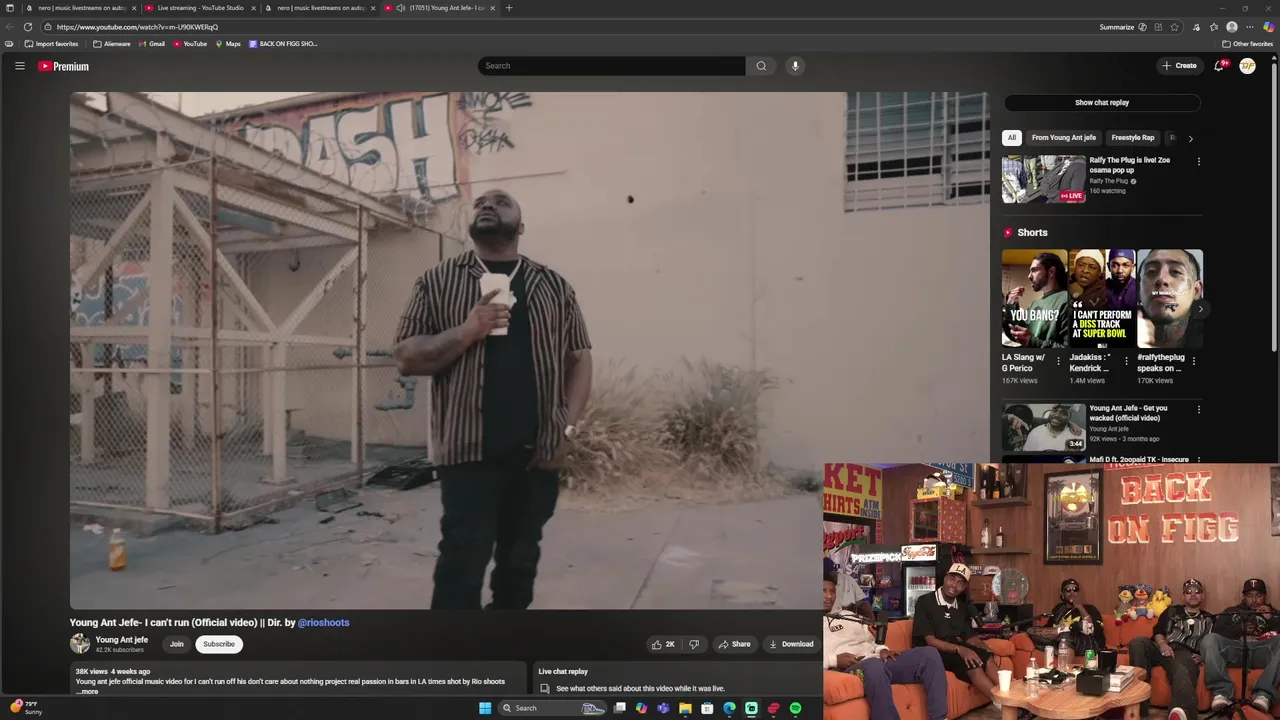The height and width of the screenshot is (720, 1280).
Task: Click Summarize in the address bar
Action: (1117, 27)
